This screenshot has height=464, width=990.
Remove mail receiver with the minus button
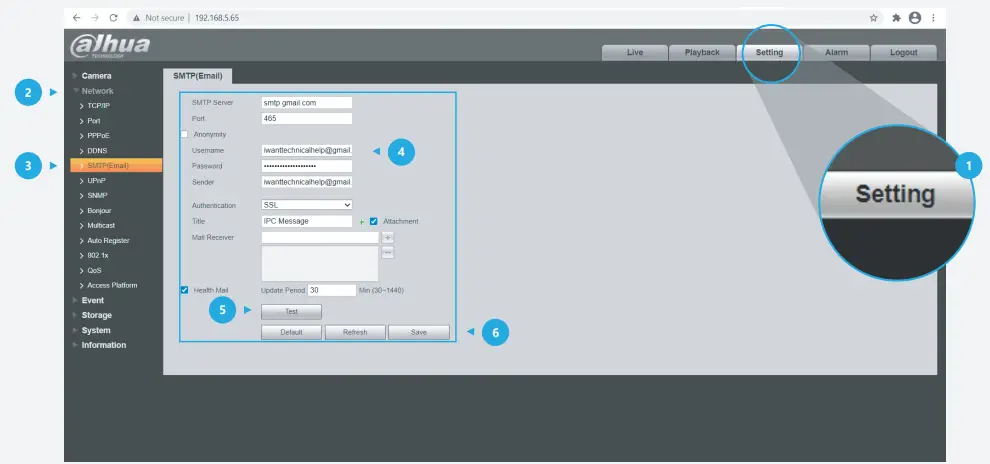pos(388,253)
